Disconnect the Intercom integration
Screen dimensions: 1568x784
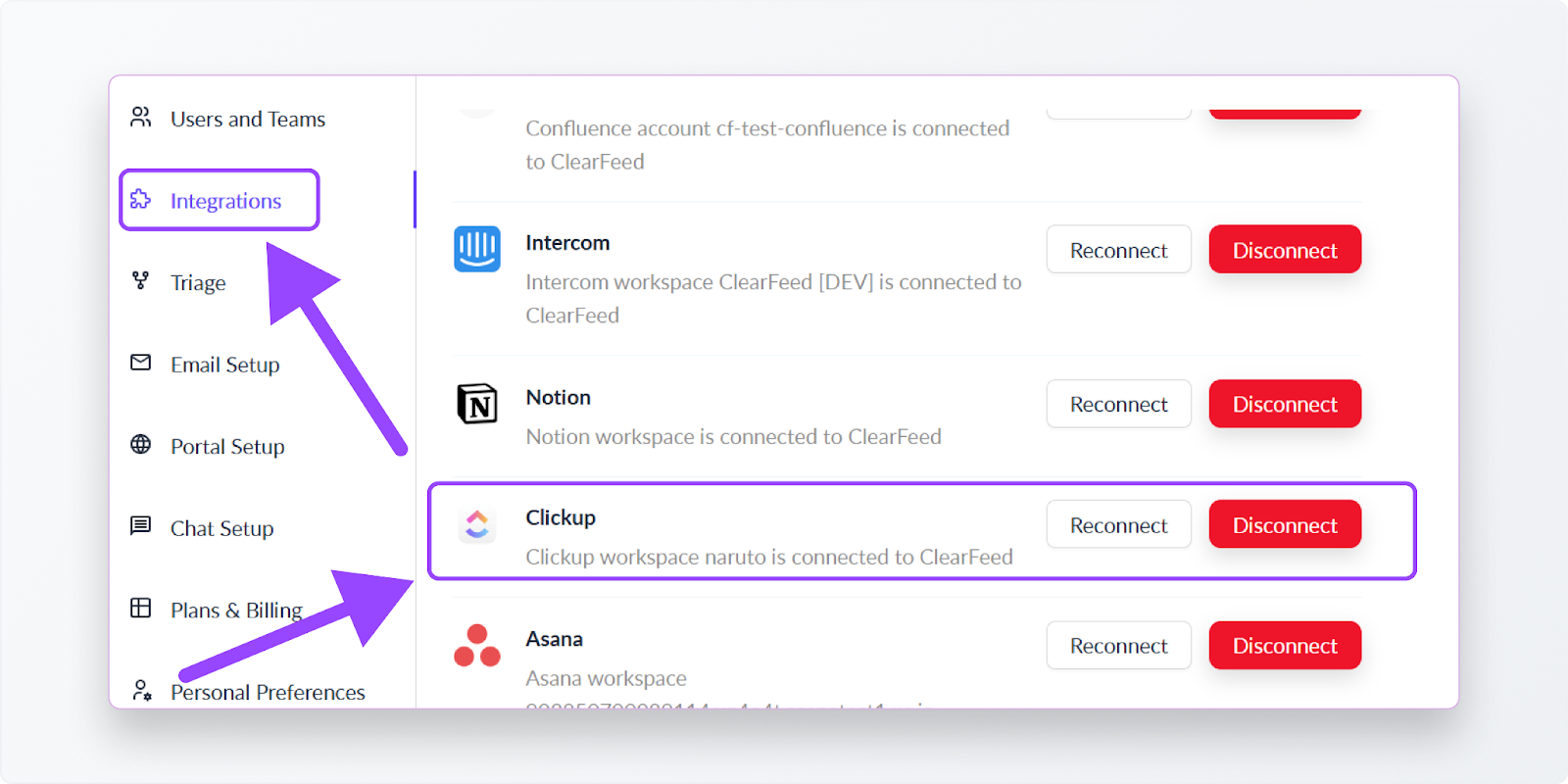pyautogui.click(x=1285, y=250)
